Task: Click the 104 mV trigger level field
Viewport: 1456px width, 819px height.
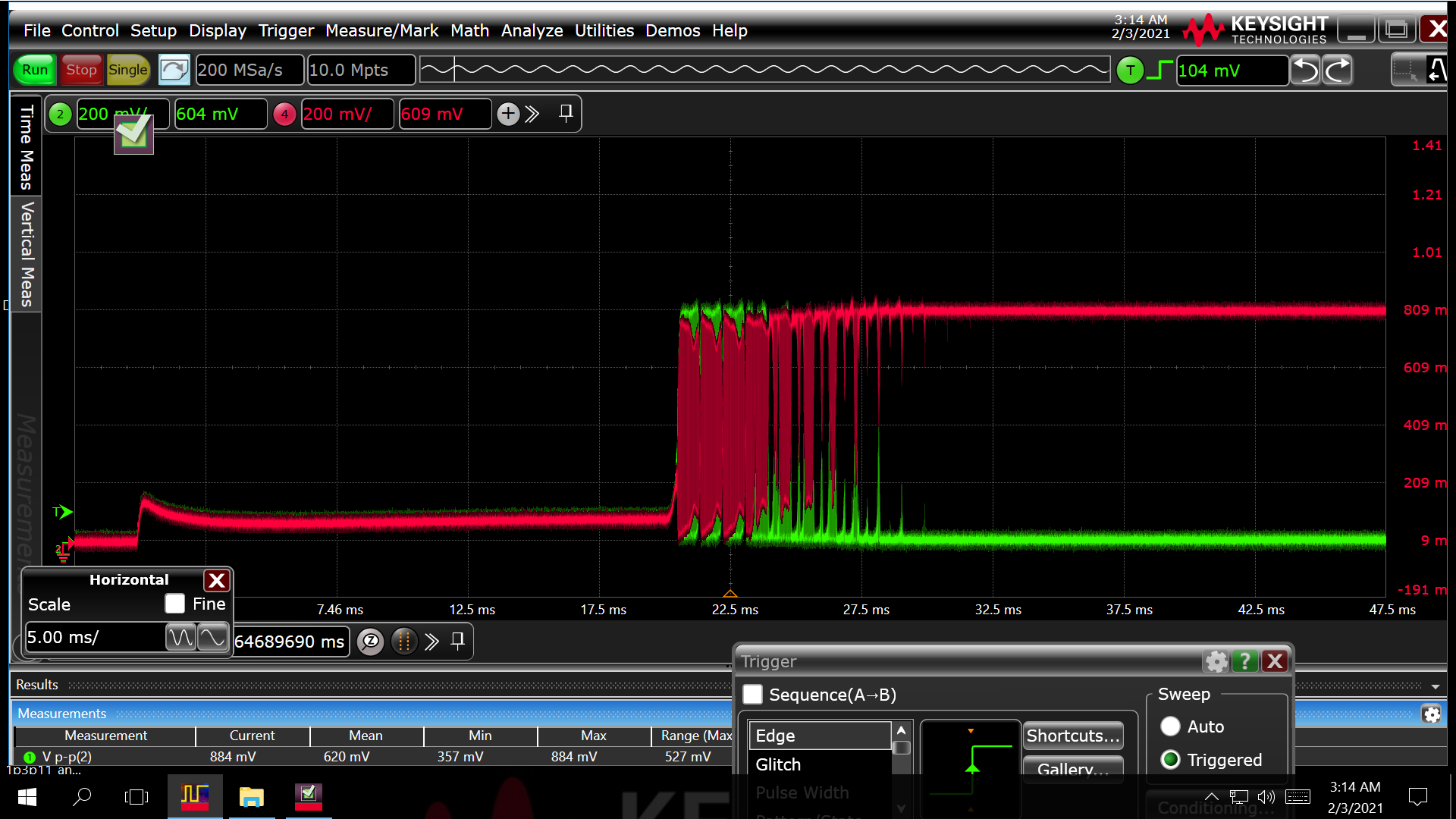Action: pyautogui.click(x=1232, y=71)
